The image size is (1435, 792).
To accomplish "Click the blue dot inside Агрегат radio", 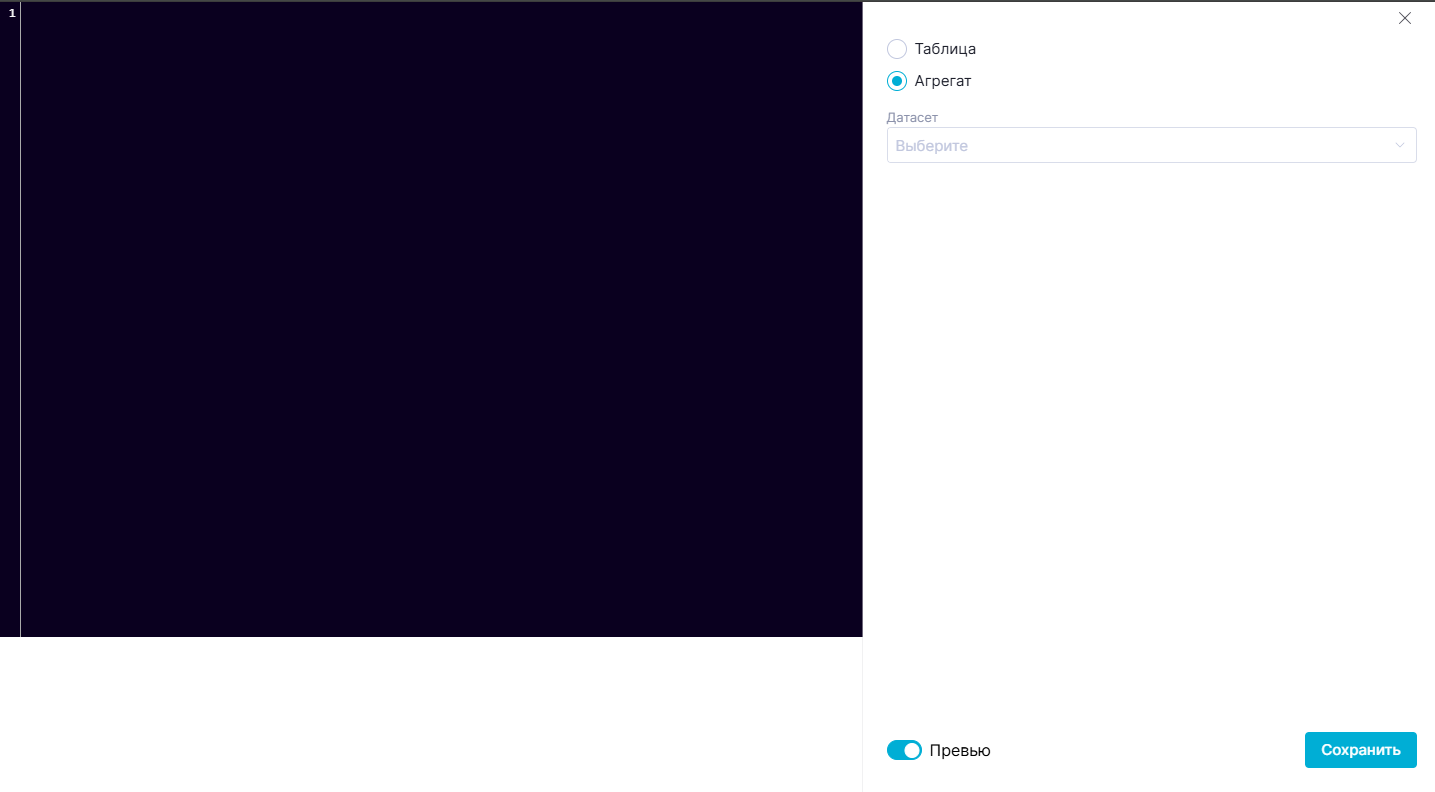I will click(x=897, y=81).
